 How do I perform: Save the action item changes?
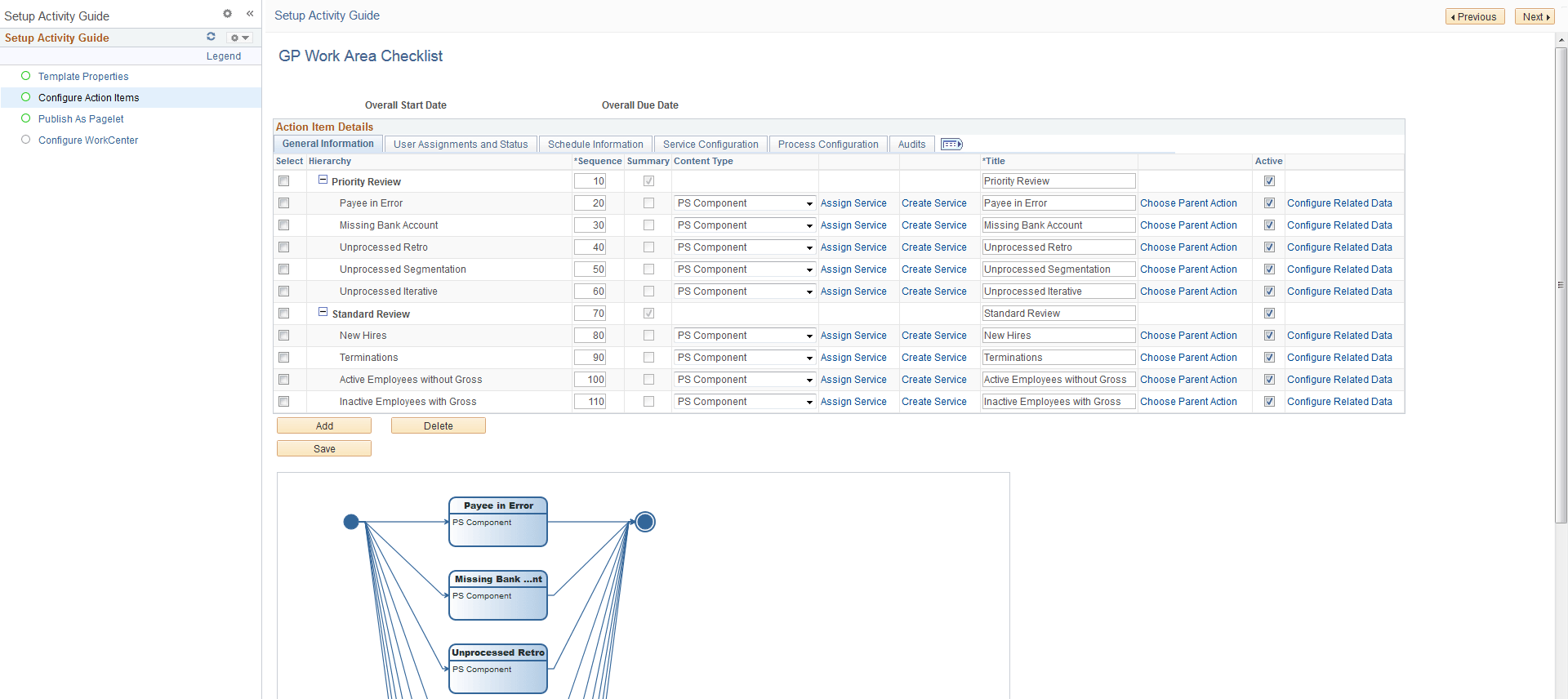pyautogui.click(x=324, y=448)
